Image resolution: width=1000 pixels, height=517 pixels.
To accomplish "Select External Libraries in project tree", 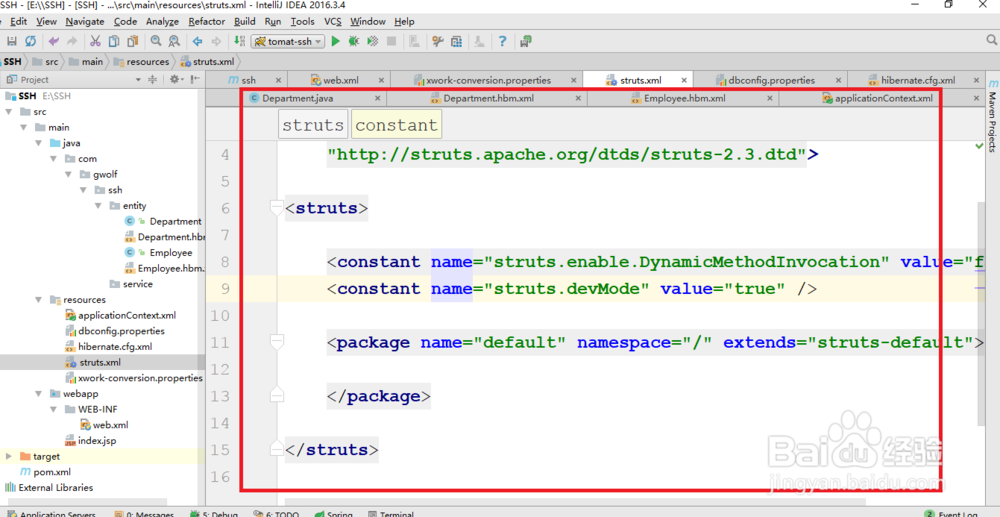I will pos(55,488).
